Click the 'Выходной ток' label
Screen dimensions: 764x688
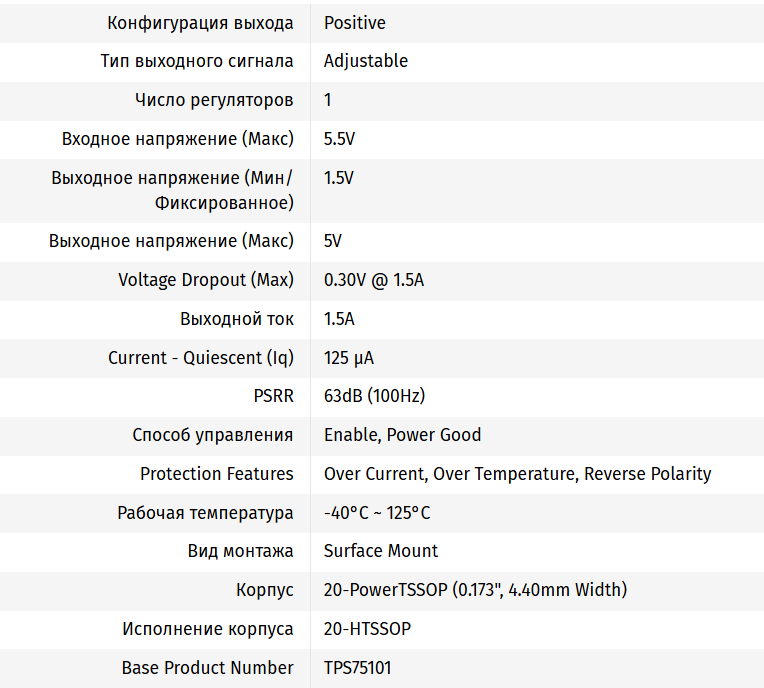coord(237,319)
